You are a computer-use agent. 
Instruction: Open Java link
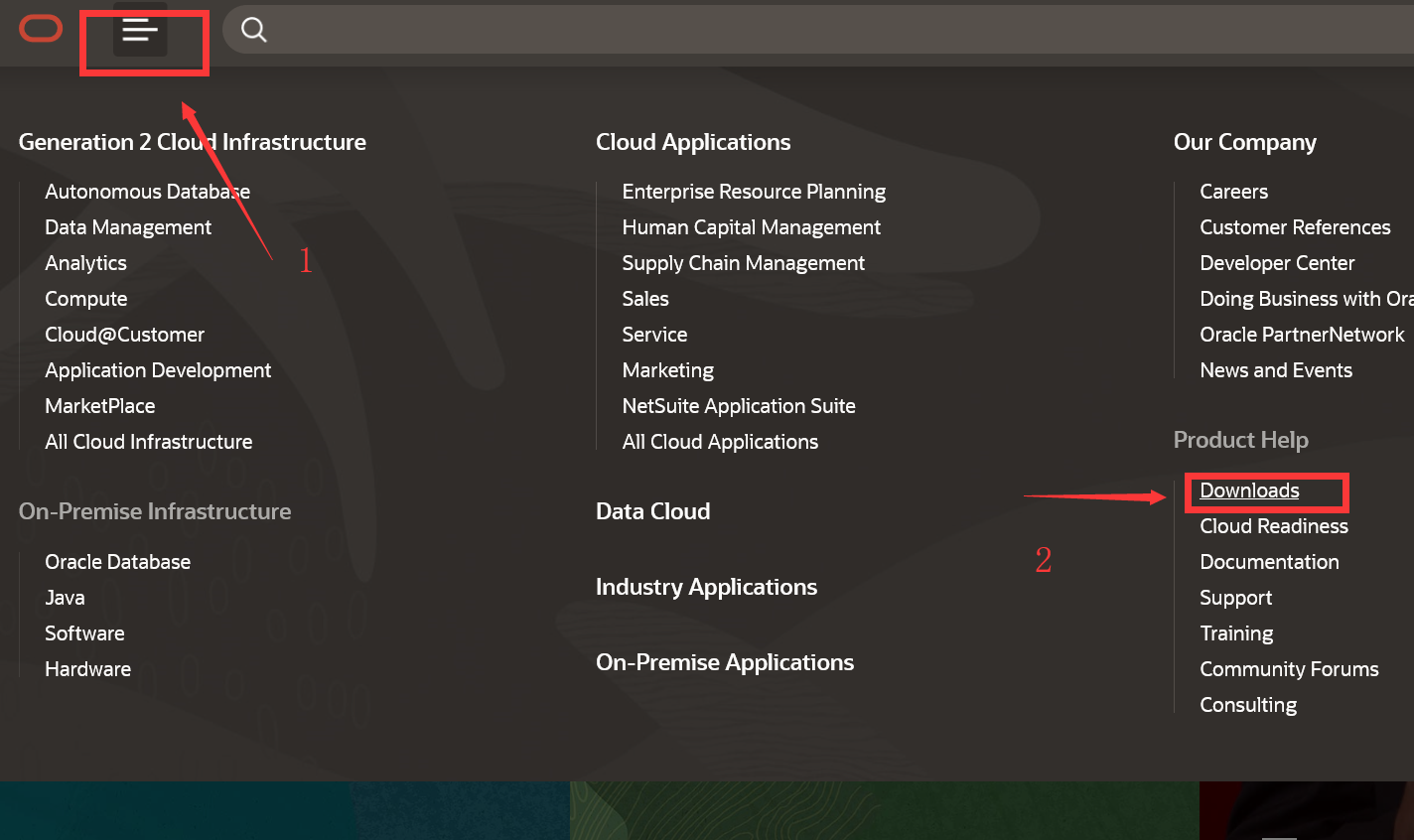(x=65, y=598)
